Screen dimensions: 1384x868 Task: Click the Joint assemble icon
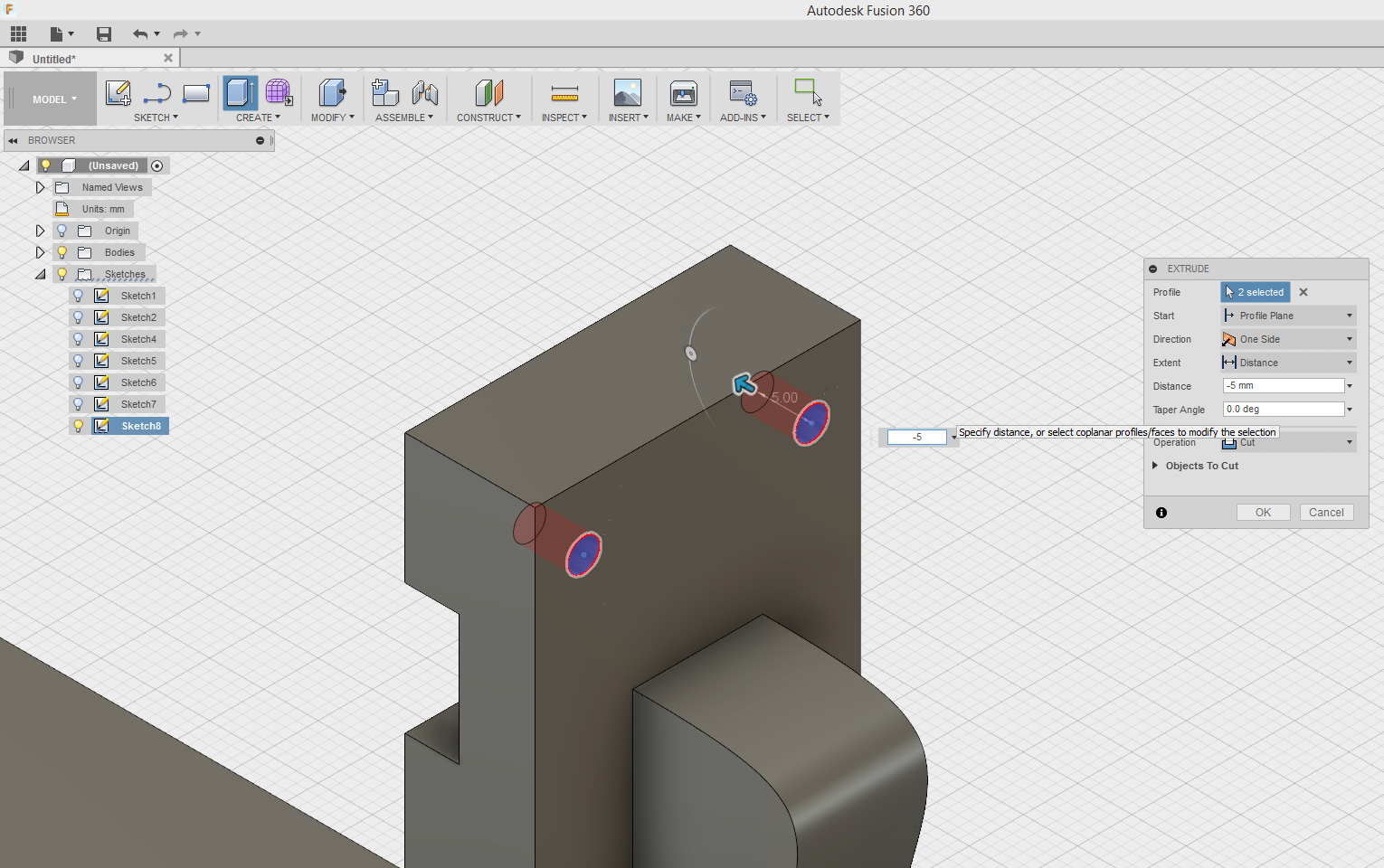(x=425, y=93)
